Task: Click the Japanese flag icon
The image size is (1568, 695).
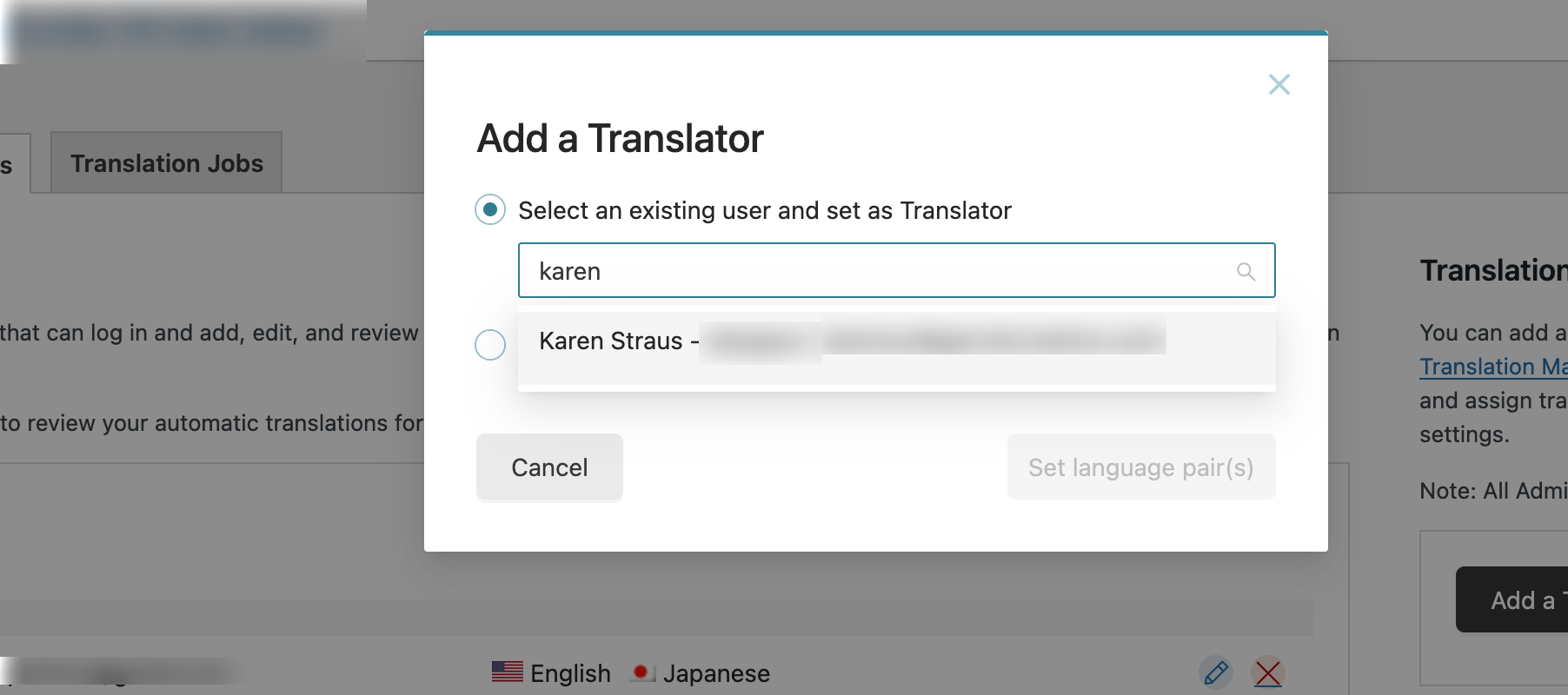Action: coord(641,672)
